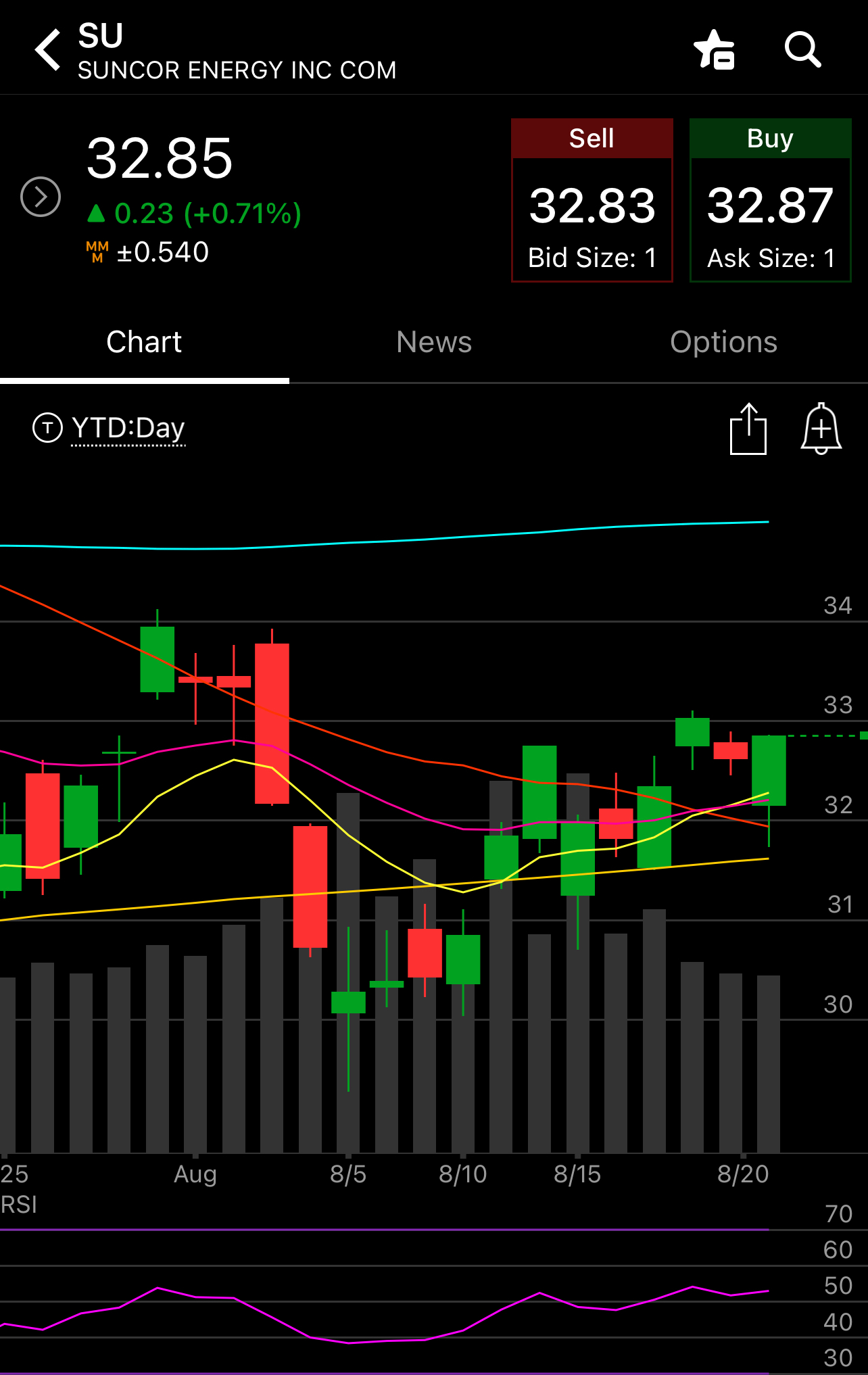
Task: Tap the Sell 32.83 bid button
Action: (x=592, y=200)
